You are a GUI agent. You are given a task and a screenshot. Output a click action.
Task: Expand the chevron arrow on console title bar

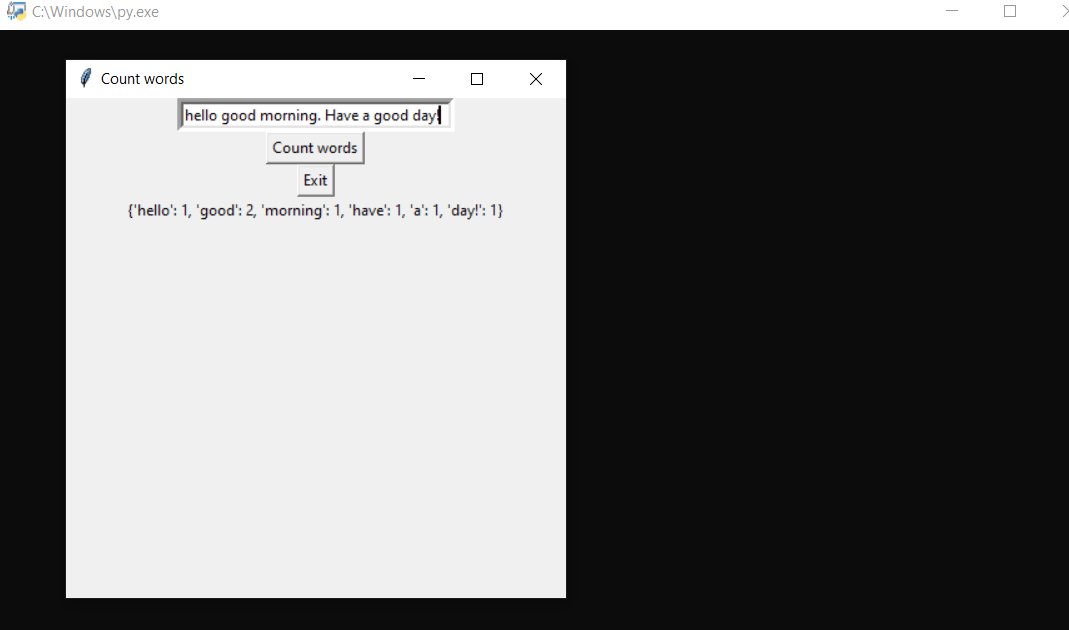(1062, 10)
